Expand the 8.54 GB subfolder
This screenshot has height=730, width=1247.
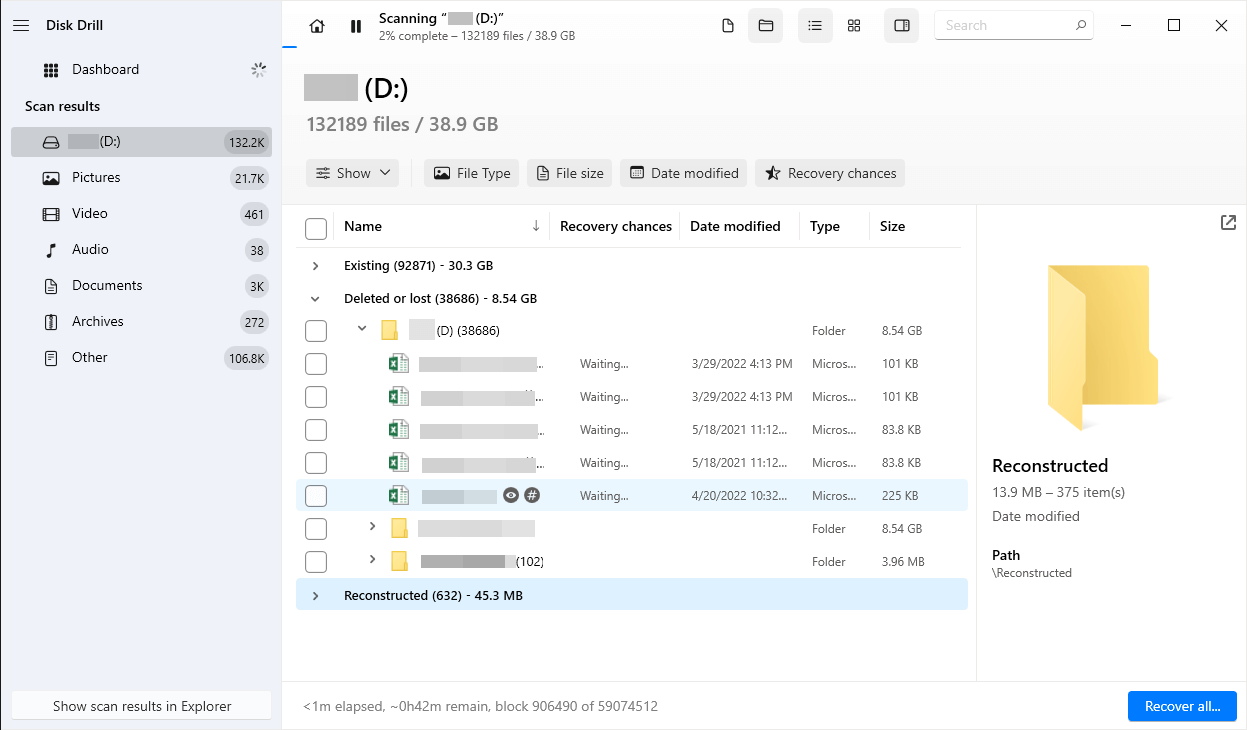pyautogui.click(x=372, y=527)
